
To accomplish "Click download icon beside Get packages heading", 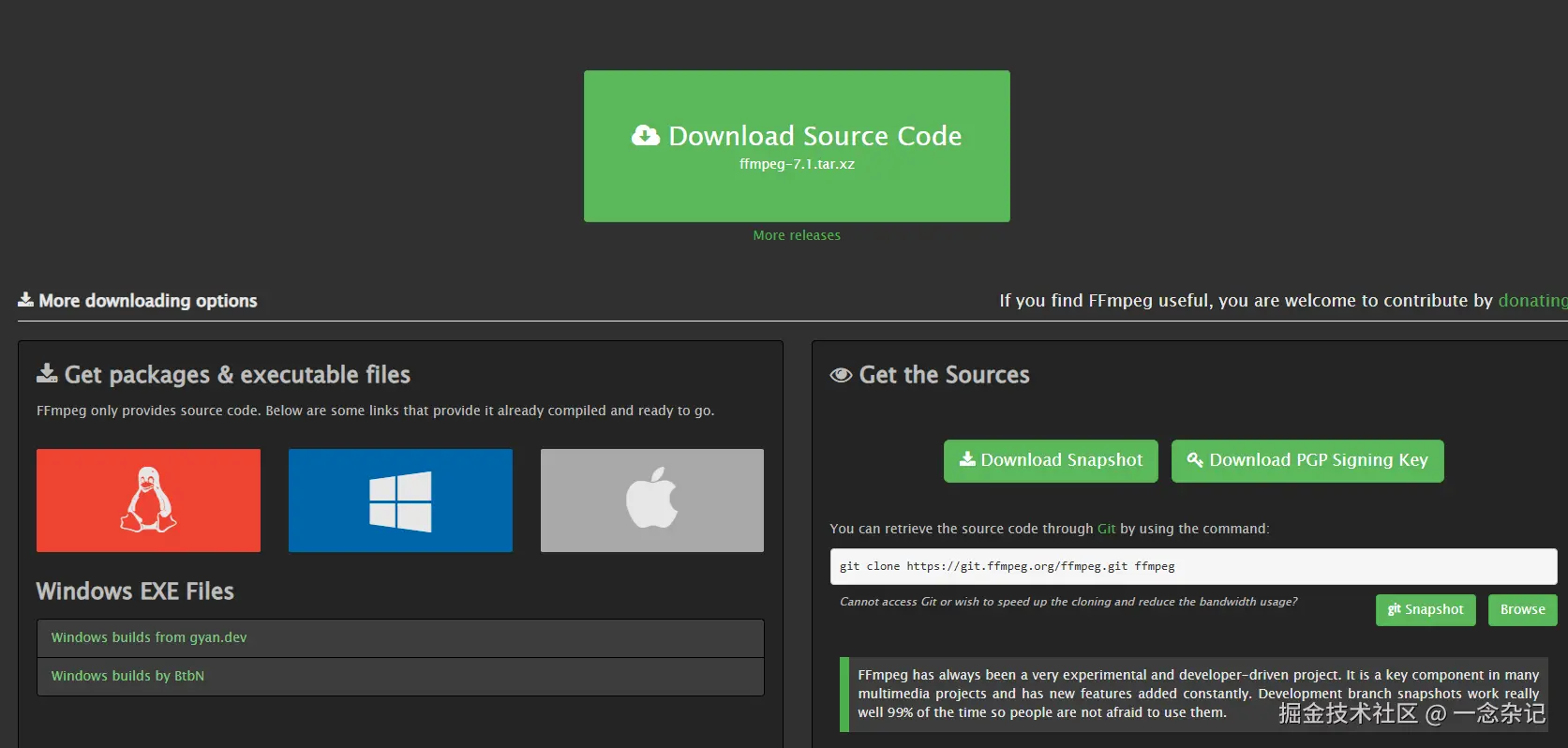I will pos(47,373).
